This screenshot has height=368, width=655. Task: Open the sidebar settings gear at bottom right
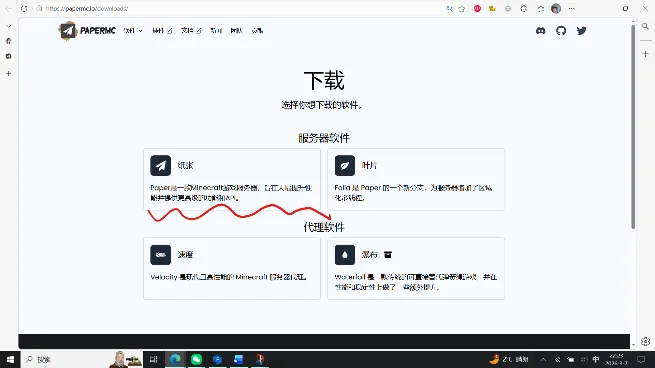click(645, 341)
